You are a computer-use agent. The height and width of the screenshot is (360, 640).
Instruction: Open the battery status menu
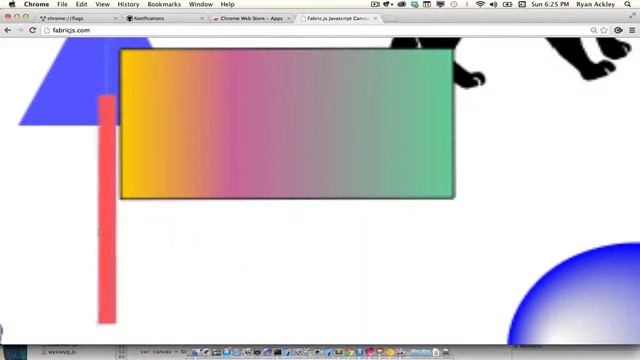[507, 4]
